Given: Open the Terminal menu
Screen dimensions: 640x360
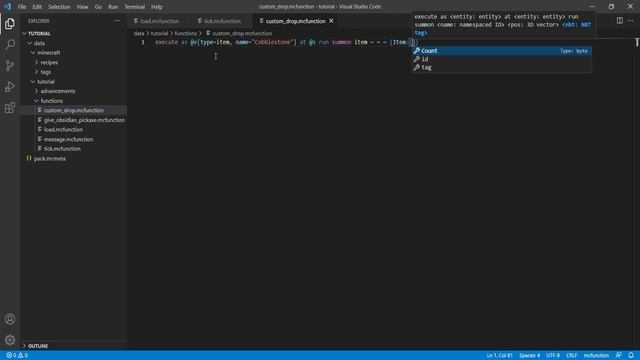Looking at the screenshot, I should pyautogui.click(x=135, y=7).
